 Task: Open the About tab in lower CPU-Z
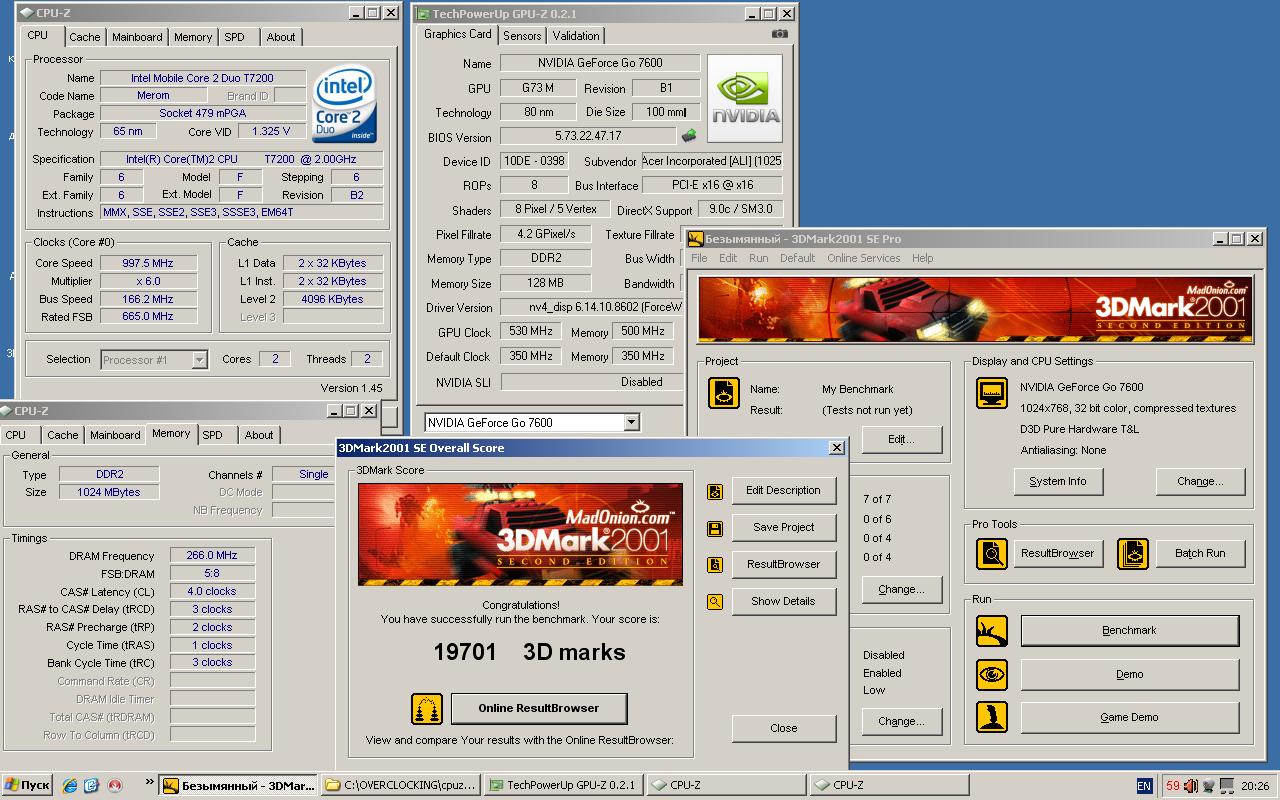point(259,435)
